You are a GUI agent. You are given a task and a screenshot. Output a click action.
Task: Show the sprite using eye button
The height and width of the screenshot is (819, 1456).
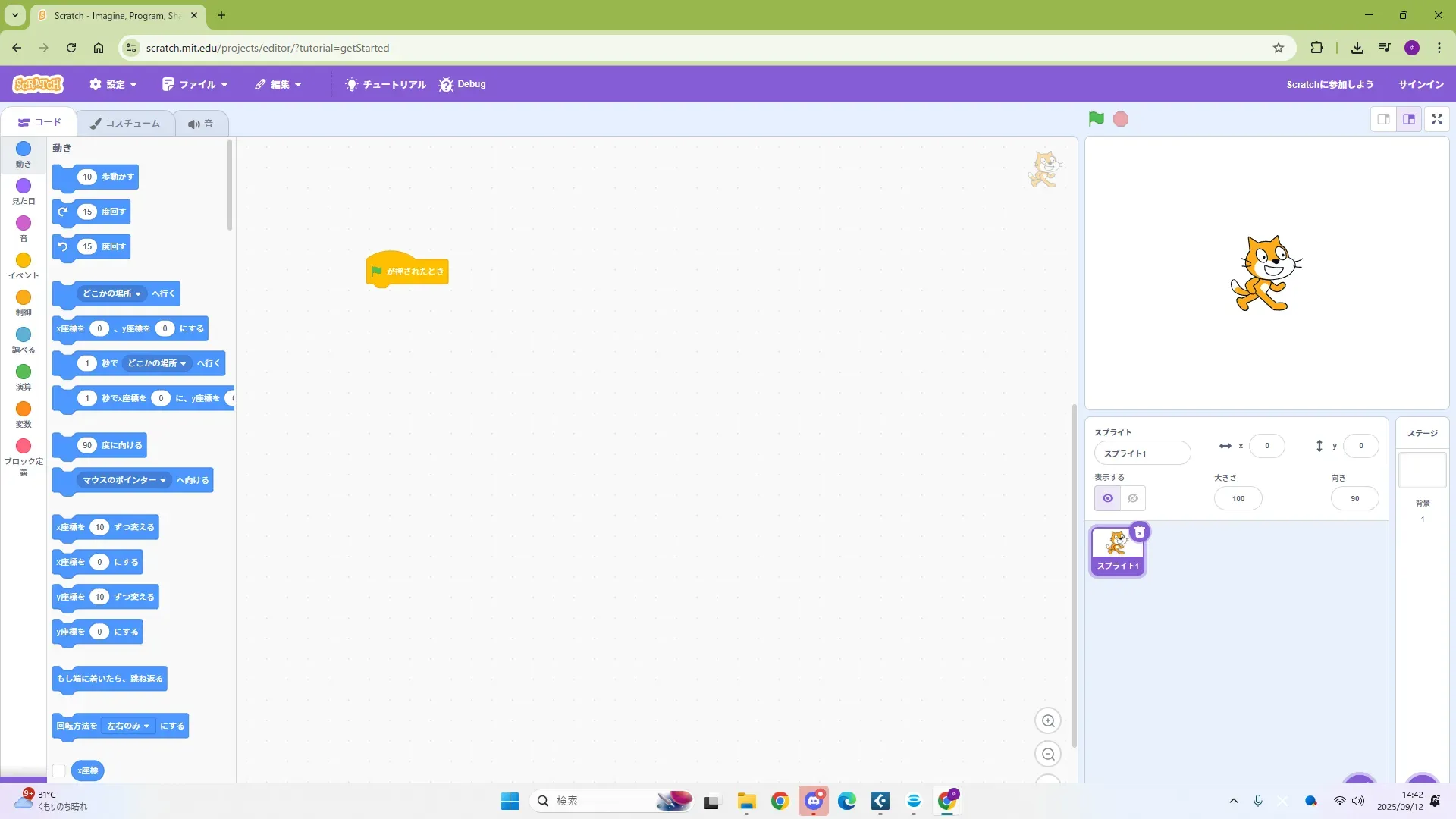click(1108, 498)
